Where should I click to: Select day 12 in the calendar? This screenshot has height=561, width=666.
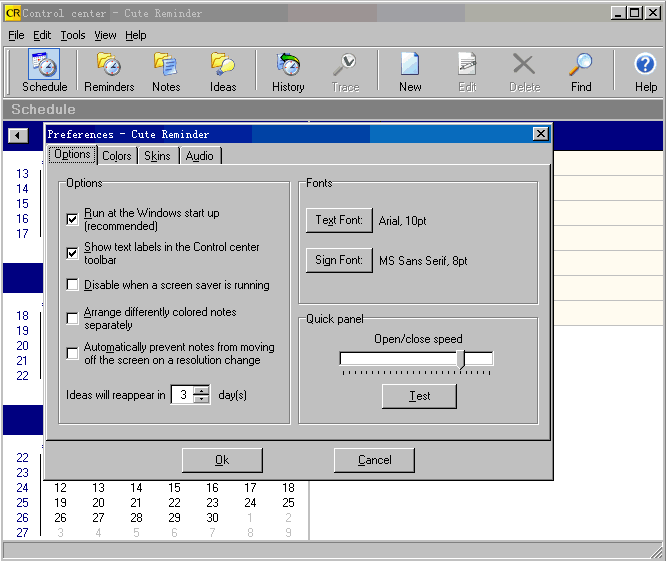(x=60, y=488)
